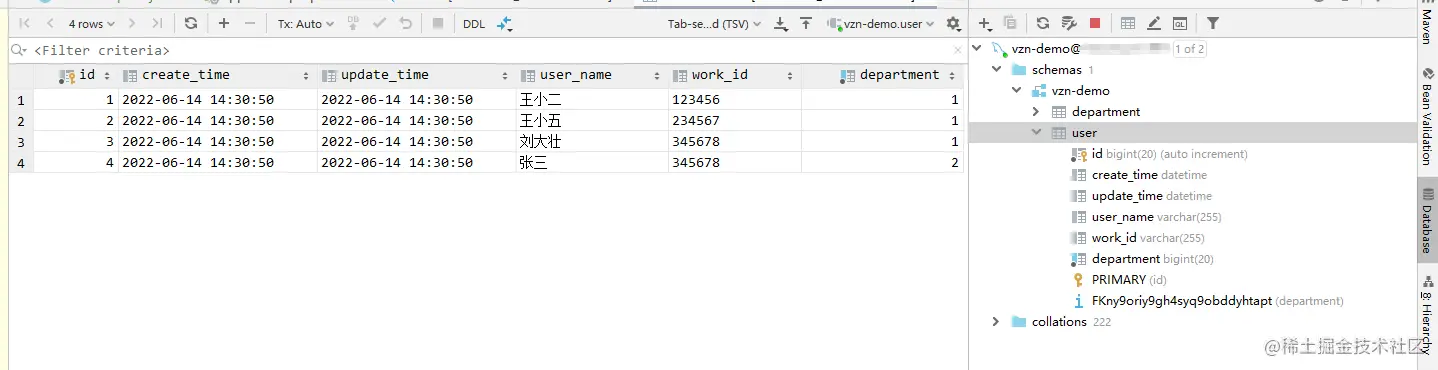Select the work_id cell 234567

tap(735, 121)
